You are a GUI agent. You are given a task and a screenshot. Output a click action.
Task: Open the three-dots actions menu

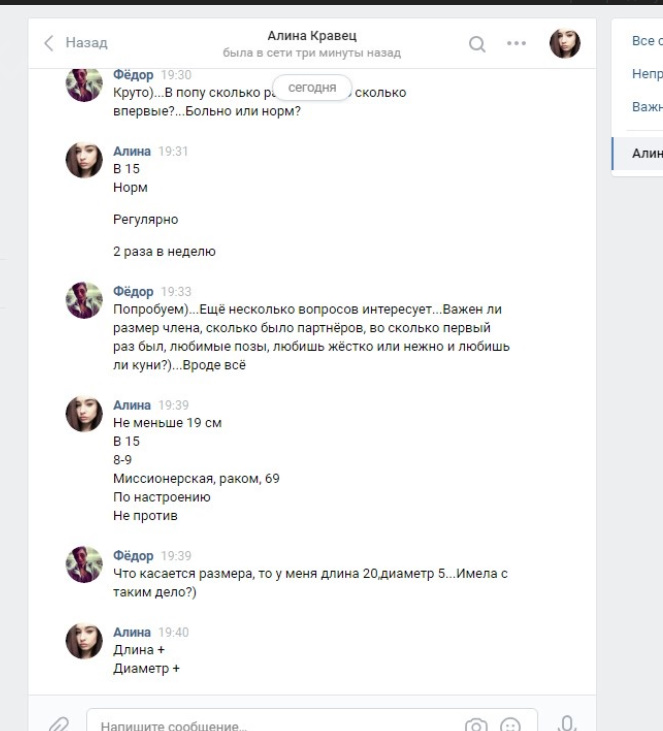pyautogui.click(x=516, y=43)
